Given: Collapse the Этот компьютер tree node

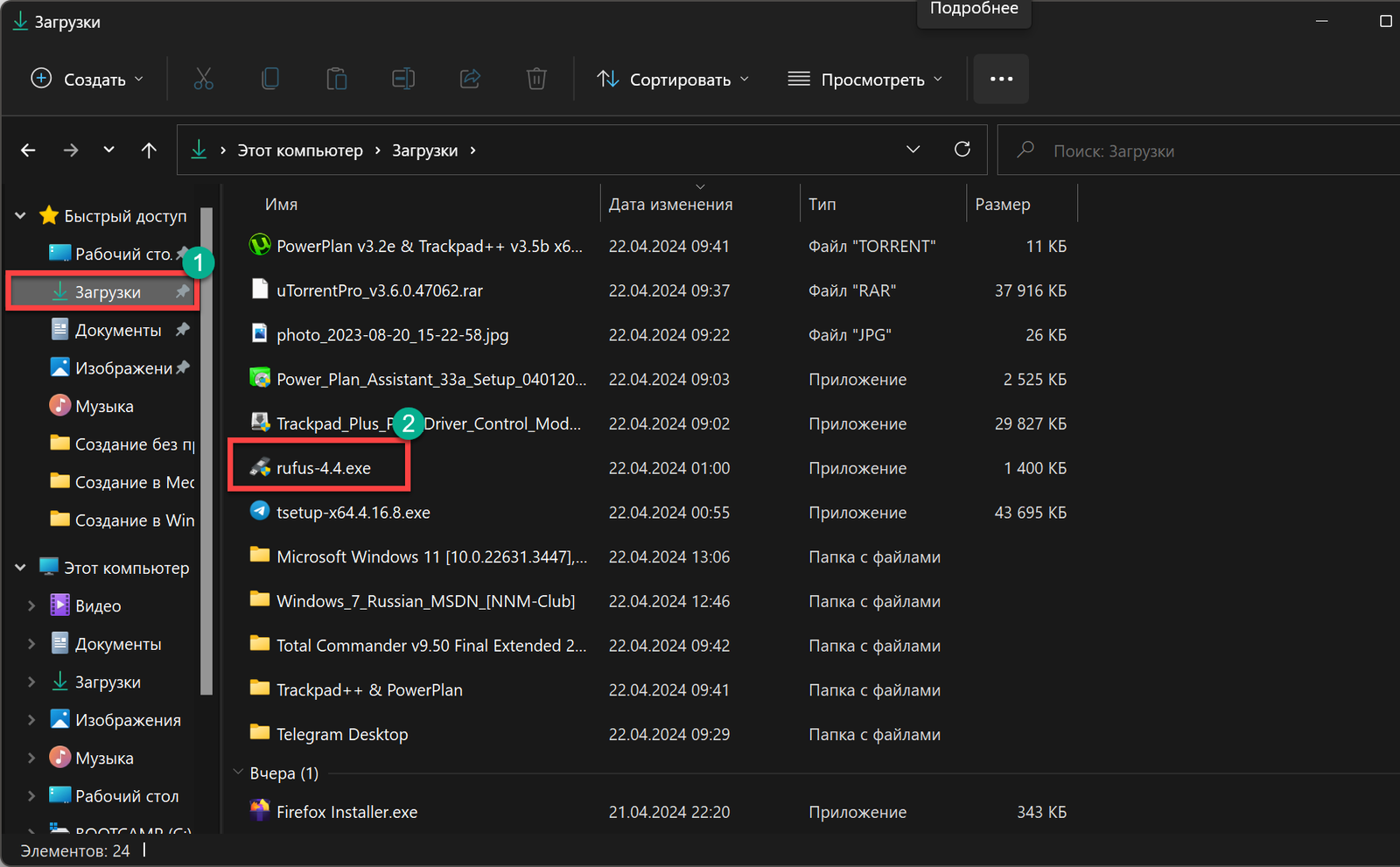Looking at the screenshot, I should pyautogui.click(x=20, y=568).
